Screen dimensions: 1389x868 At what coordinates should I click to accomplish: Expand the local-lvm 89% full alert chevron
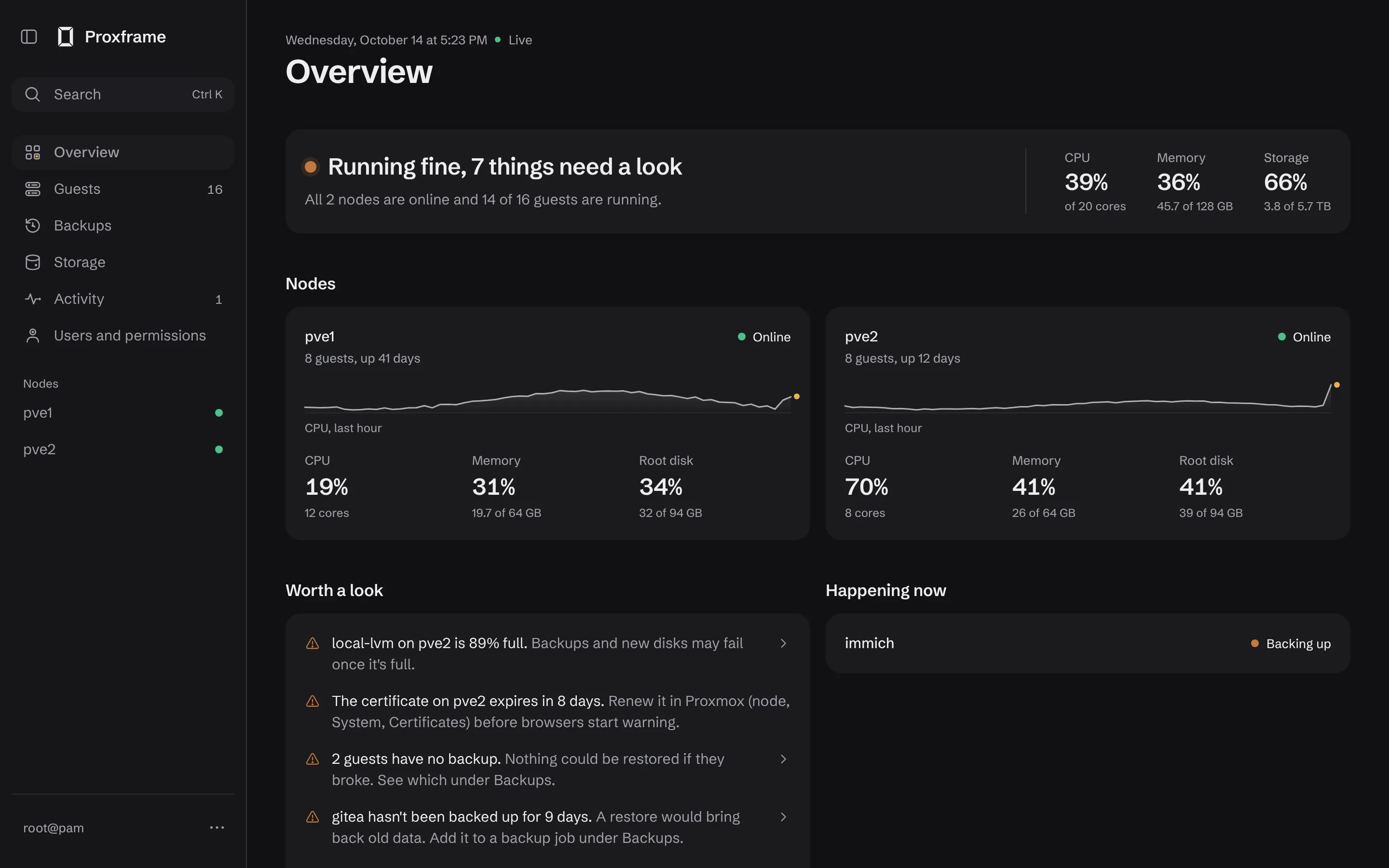click(x=783, y=644)
